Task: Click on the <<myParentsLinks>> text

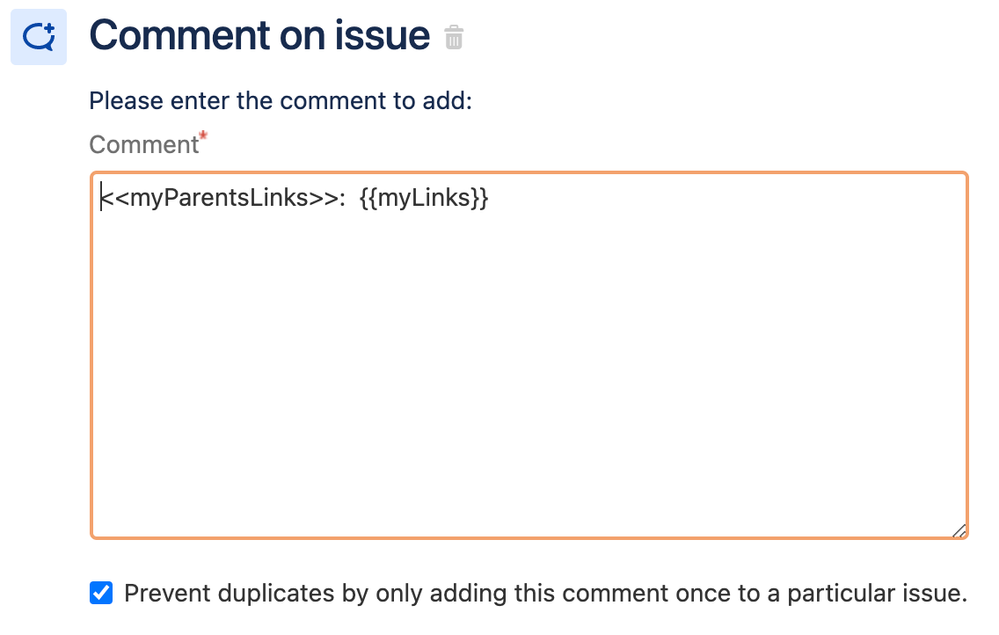Action: [x=222, y=197]
